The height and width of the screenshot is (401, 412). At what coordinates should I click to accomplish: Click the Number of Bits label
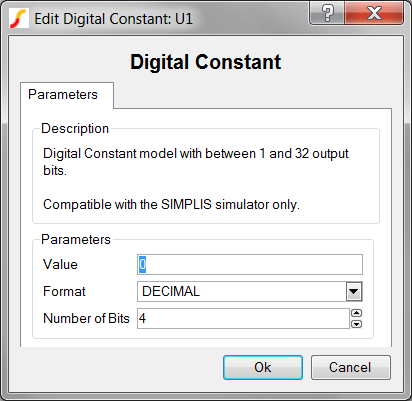tap(86, 318)
